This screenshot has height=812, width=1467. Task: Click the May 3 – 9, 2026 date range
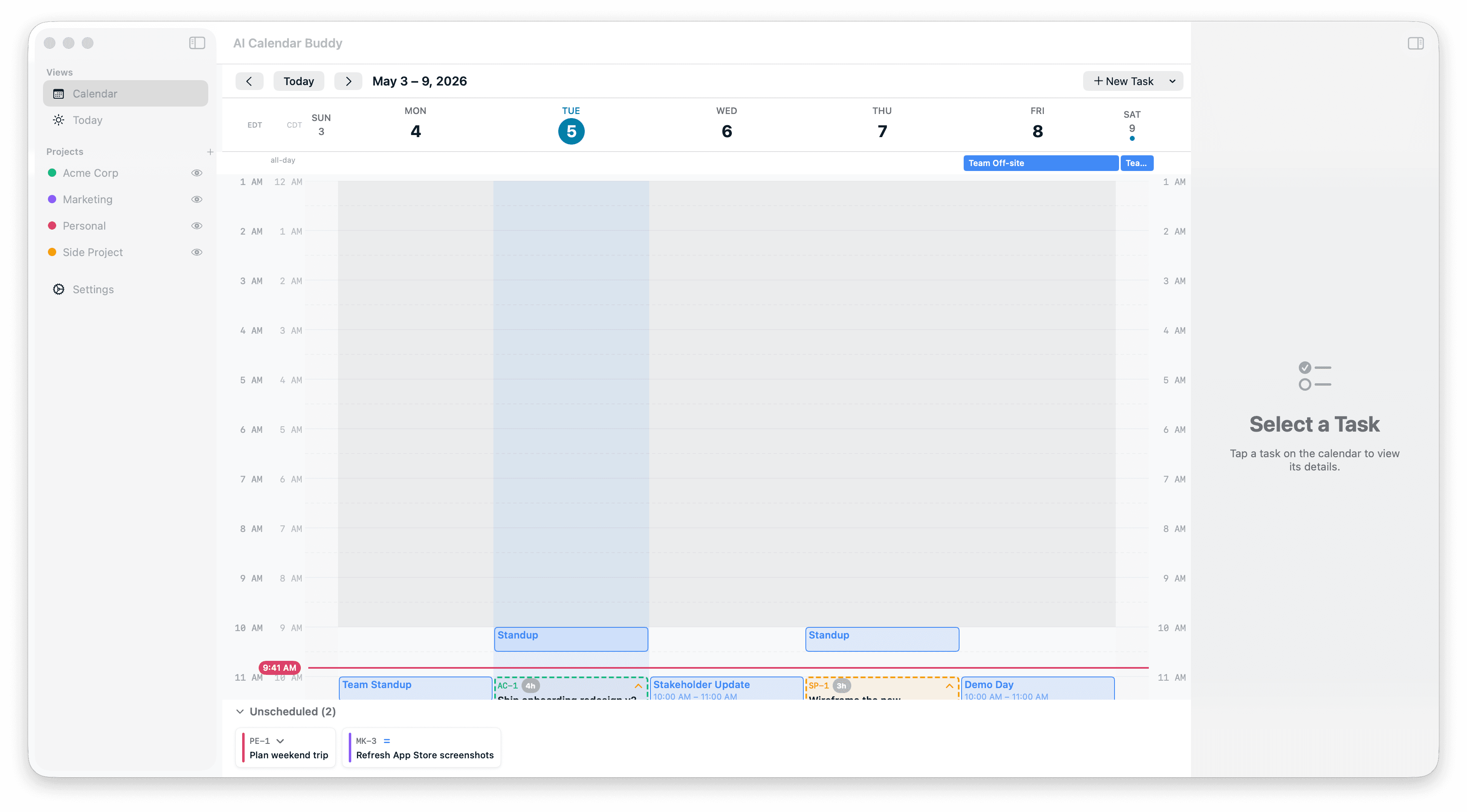tap(419, 81)
